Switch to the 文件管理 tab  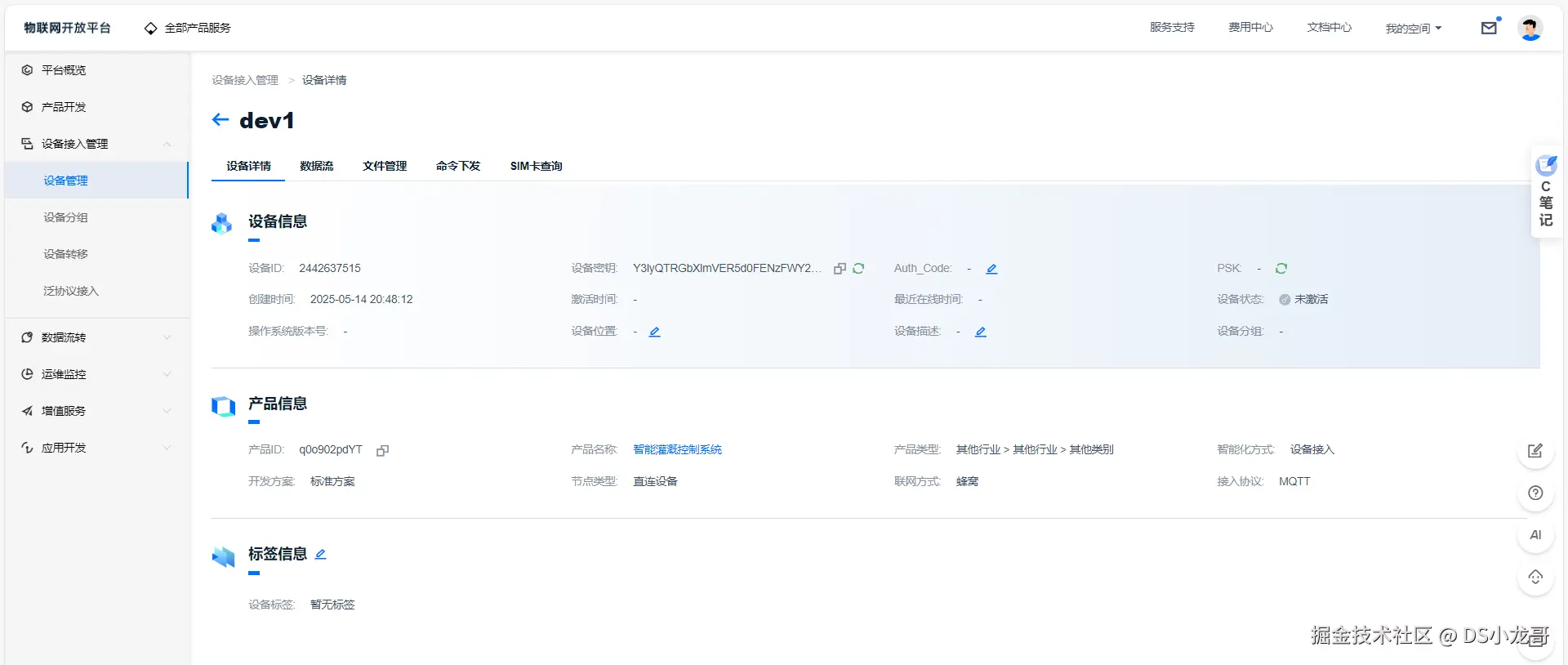coord(385,166)
